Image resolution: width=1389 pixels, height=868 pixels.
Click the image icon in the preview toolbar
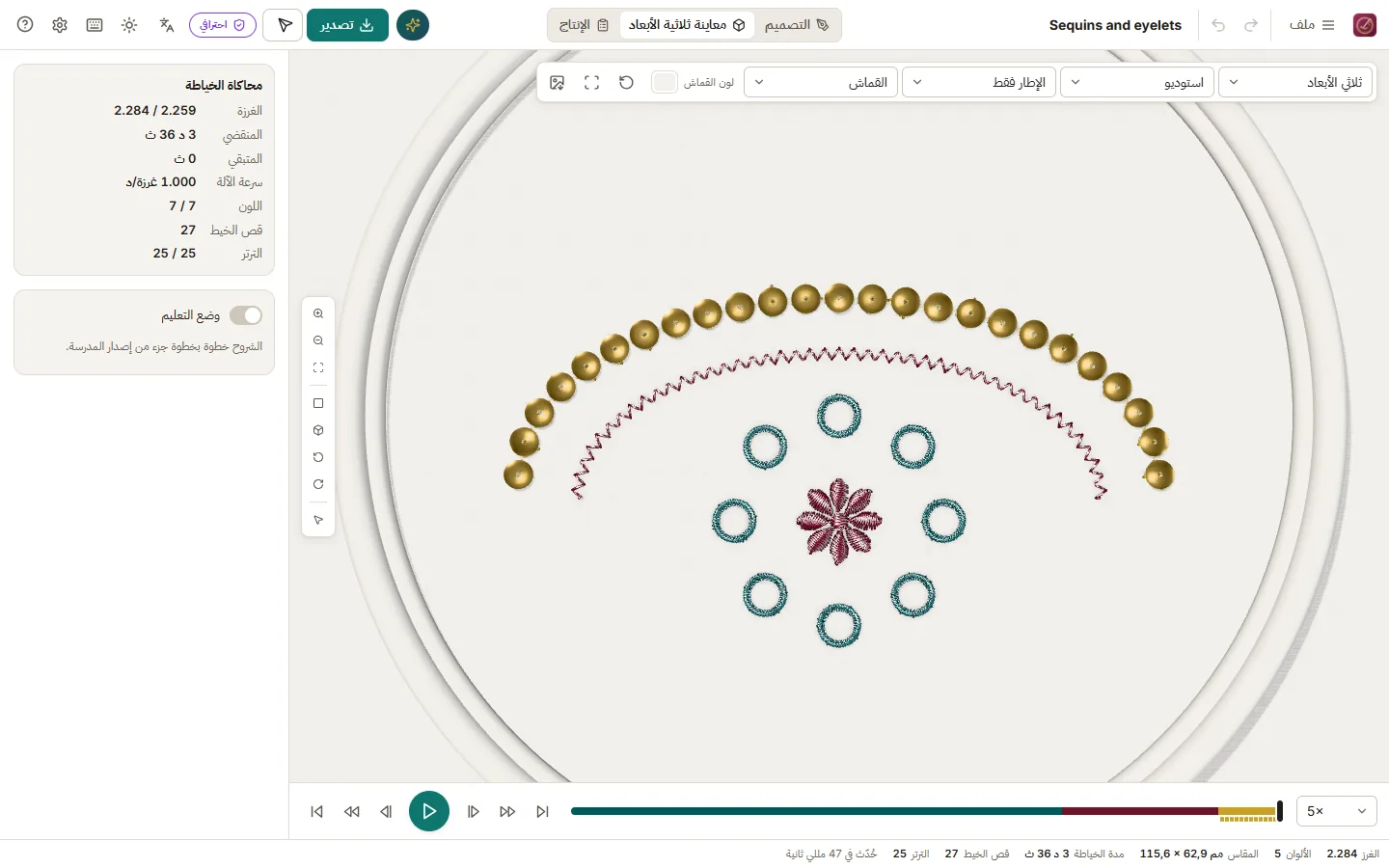557,82
